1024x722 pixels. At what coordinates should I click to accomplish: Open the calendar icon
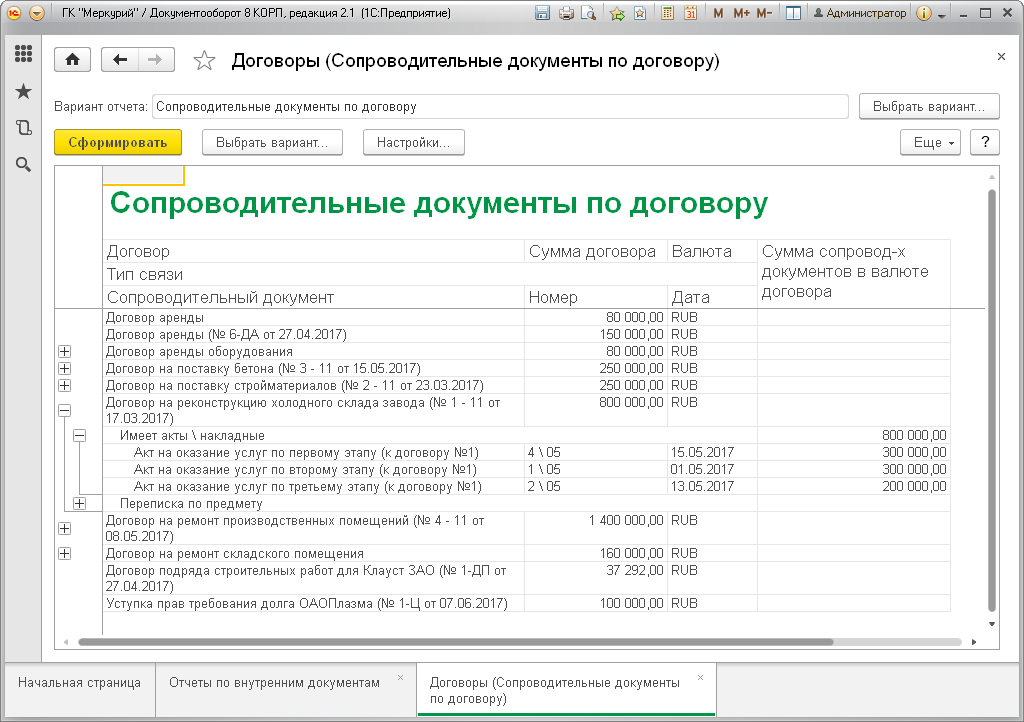[690, 13]
